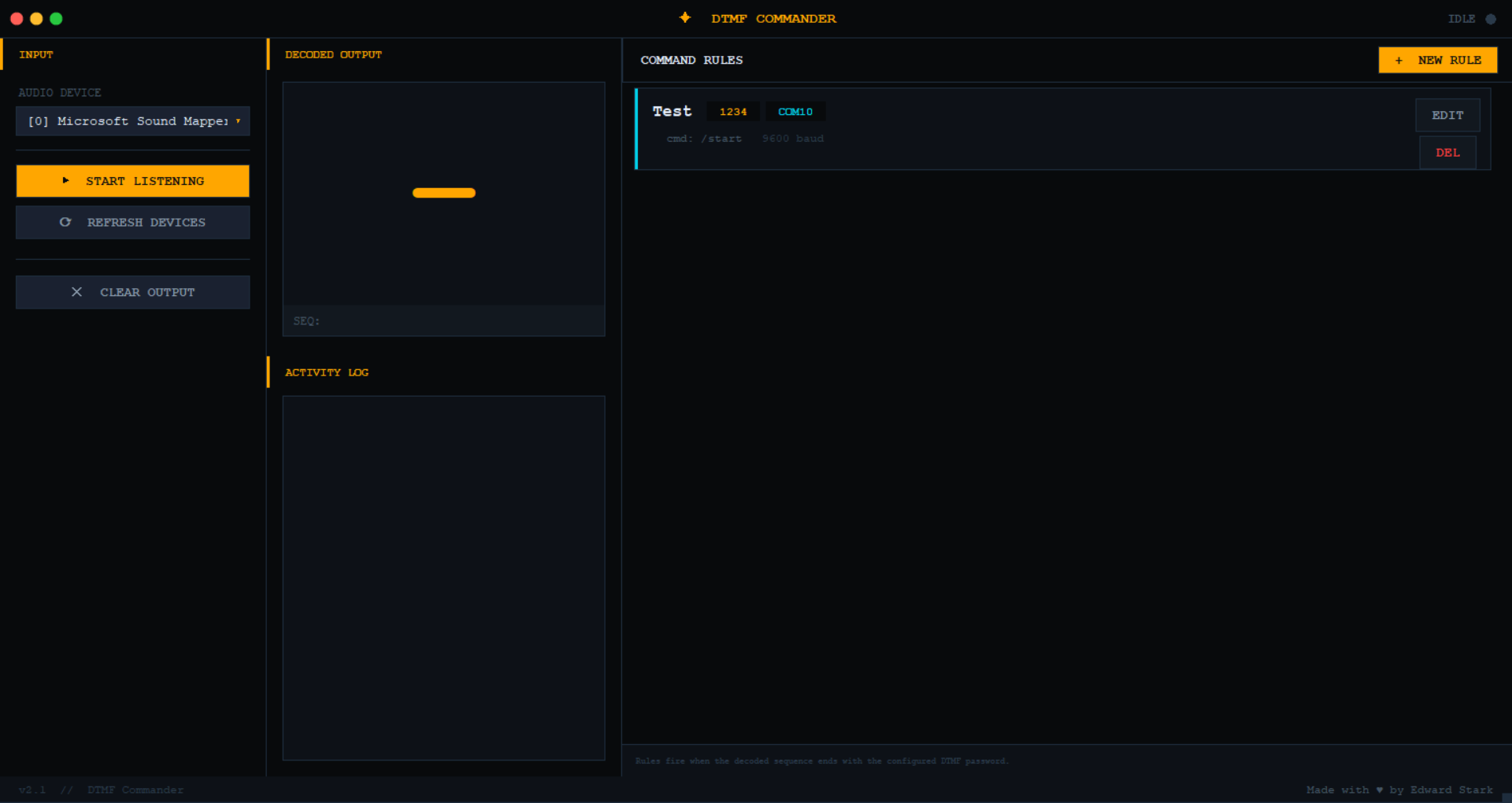This screenshot has width=1512, height=803.
Task: Click the Audio Device label
Action: tap(60, 93)
